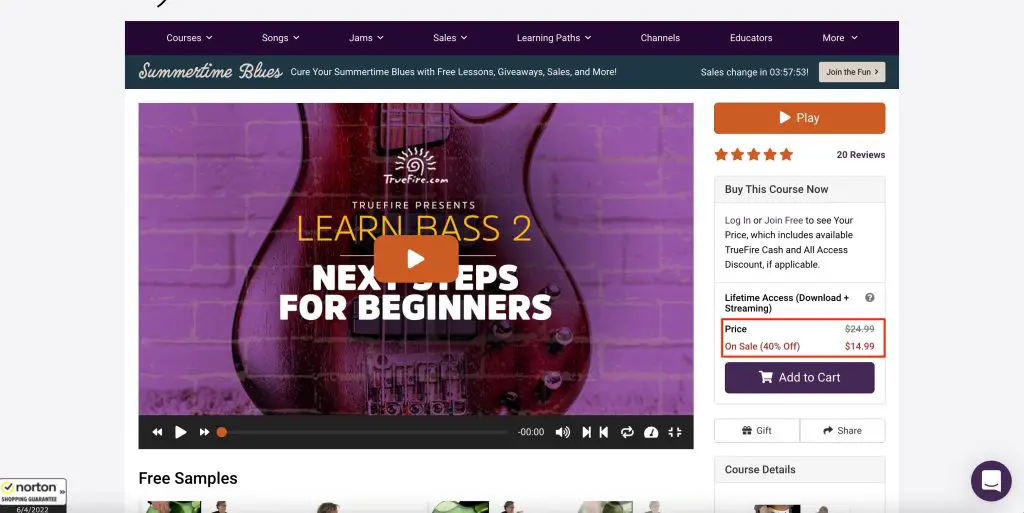
Task: Click the $14.99 sale price
Action: point(859,347)
